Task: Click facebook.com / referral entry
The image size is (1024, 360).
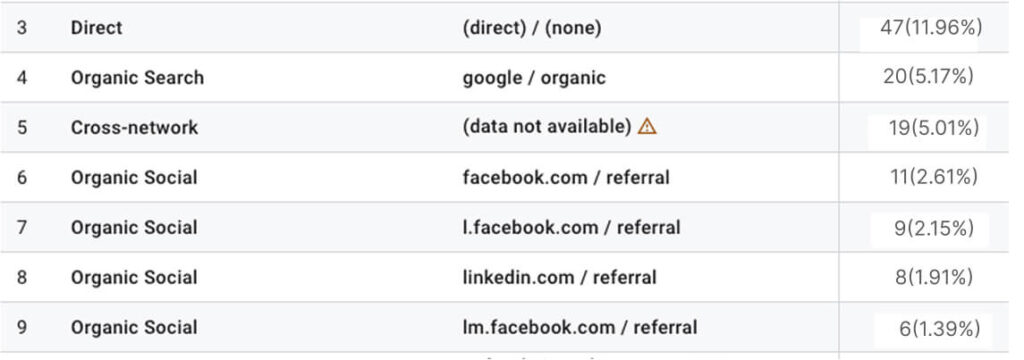Action: tap(566, 177)
